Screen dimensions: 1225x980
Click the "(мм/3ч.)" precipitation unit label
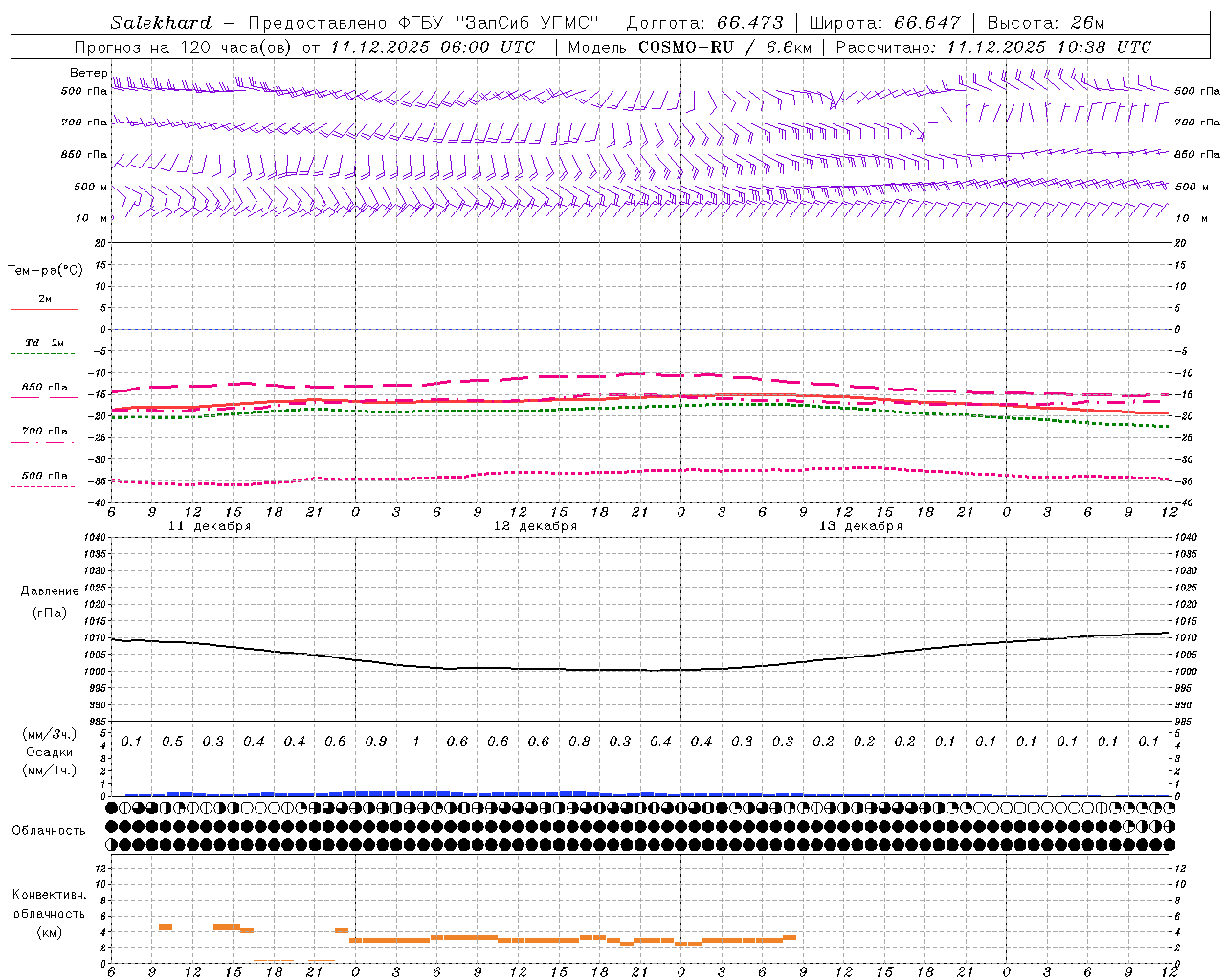coord(50,734)
